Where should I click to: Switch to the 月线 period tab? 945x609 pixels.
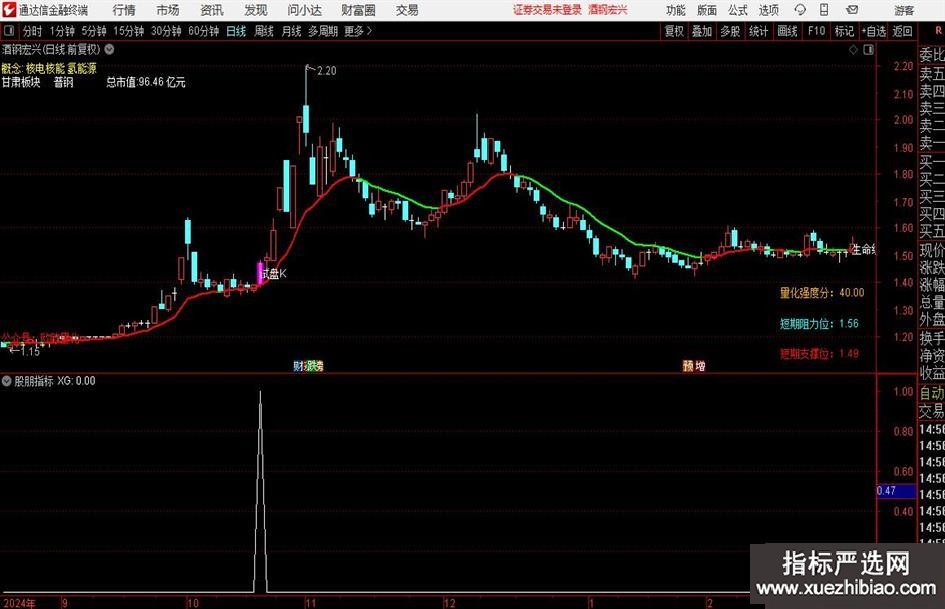click(x=291, y=31)
